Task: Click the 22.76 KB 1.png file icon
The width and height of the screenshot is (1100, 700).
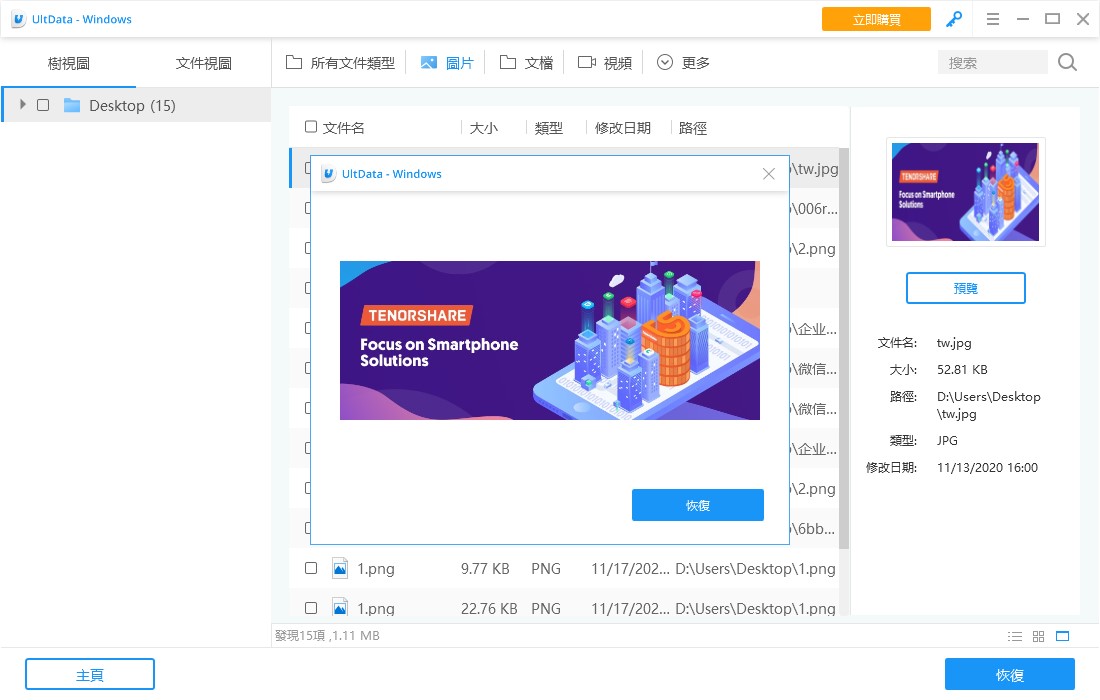Action: 340,607
